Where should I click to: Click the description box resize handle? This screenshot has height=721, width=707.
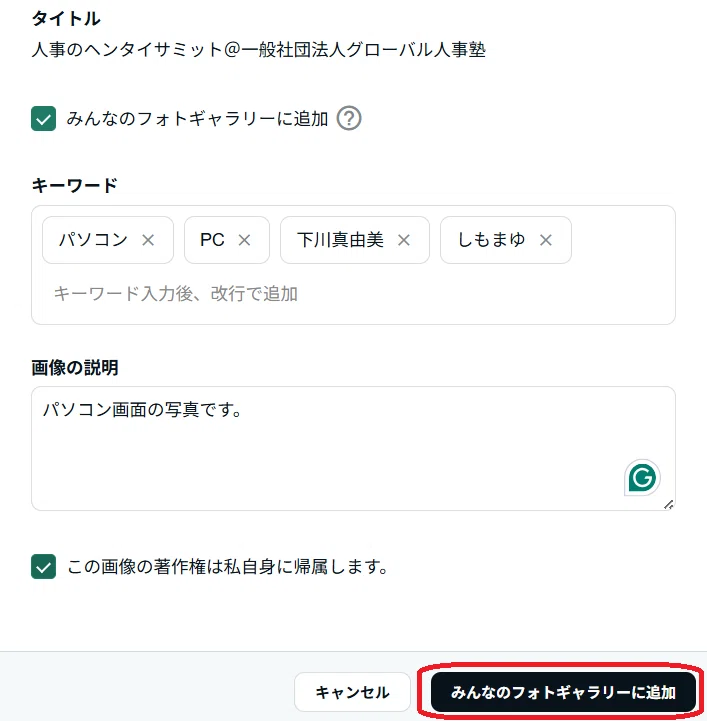coord(668,504)
